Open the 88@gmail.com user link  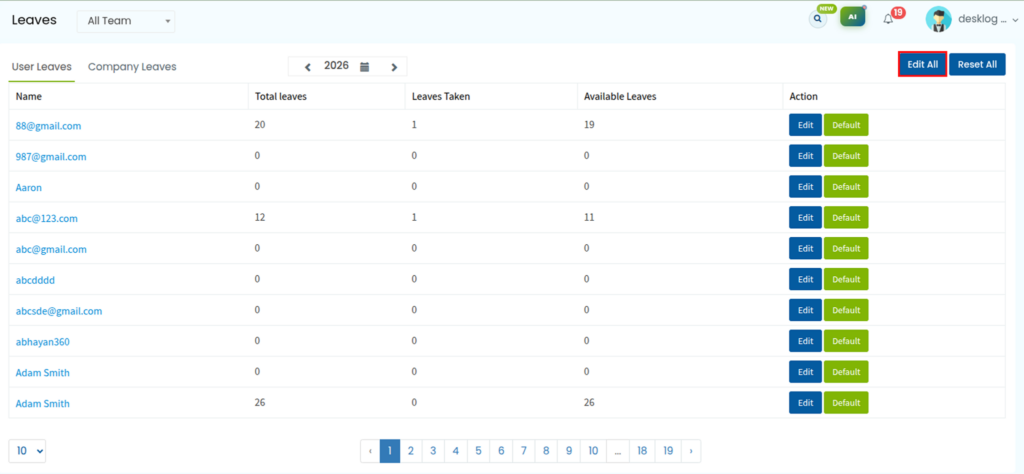[x=48, y=126]
